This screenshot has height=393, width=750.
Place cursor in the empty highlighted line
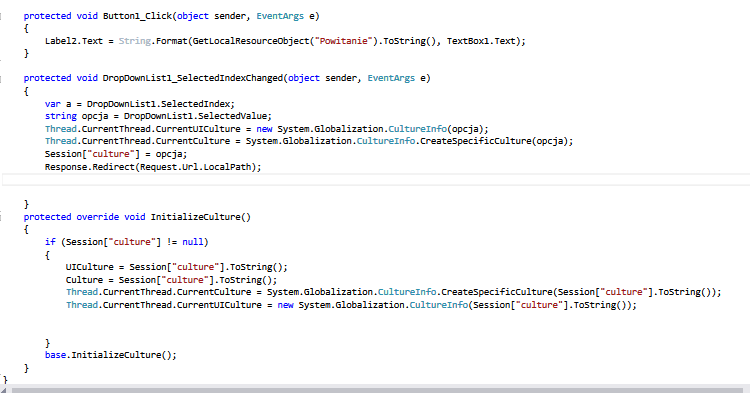point(376,180)
